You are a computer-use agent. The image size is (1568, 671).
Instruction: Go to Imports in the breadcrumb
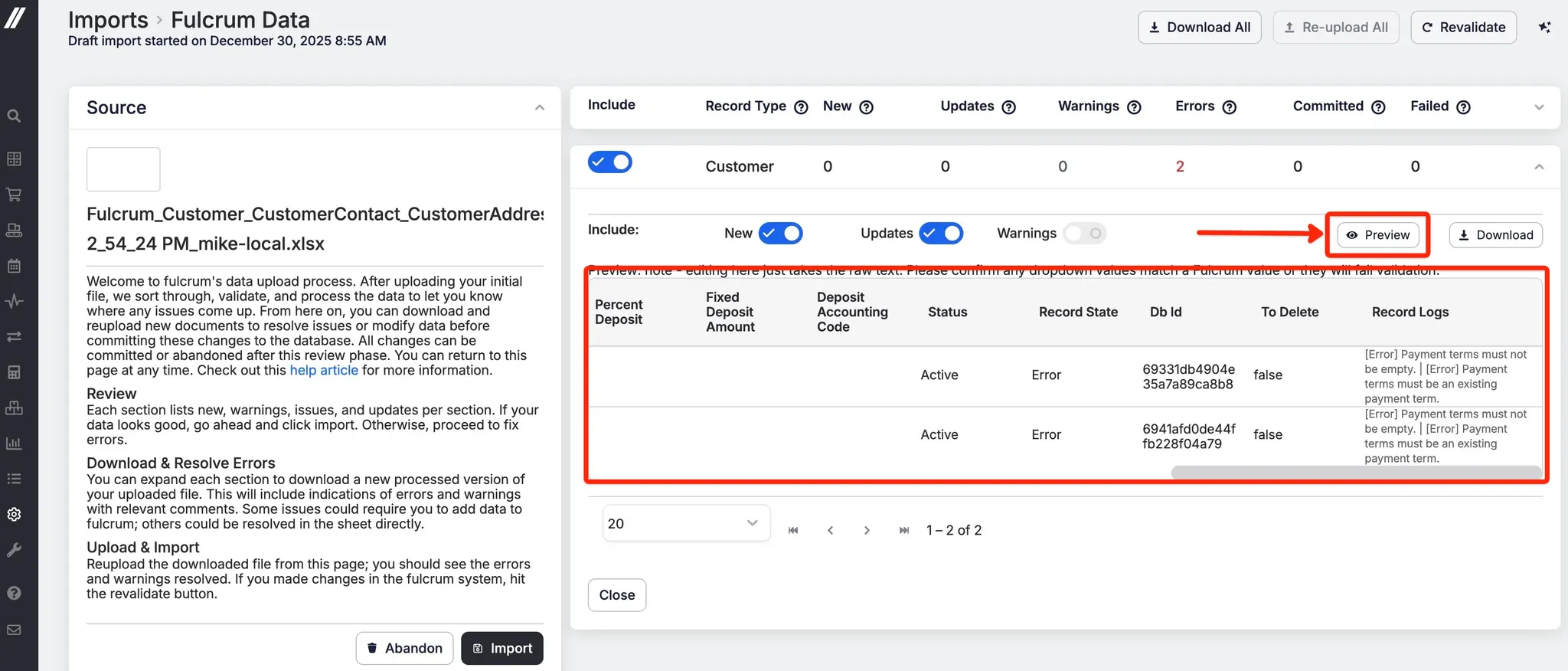point(108,20)
